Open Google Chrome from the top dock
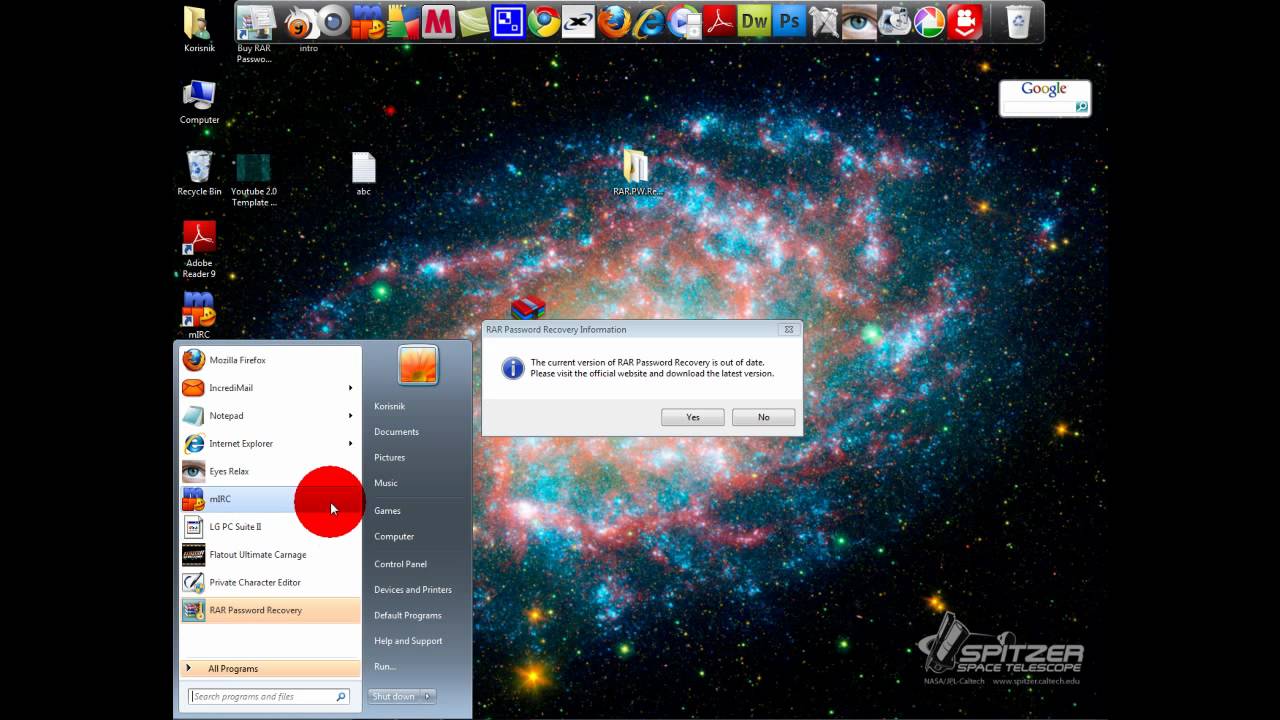Viewport: 1280px width, 720px height. pos(544,21)
